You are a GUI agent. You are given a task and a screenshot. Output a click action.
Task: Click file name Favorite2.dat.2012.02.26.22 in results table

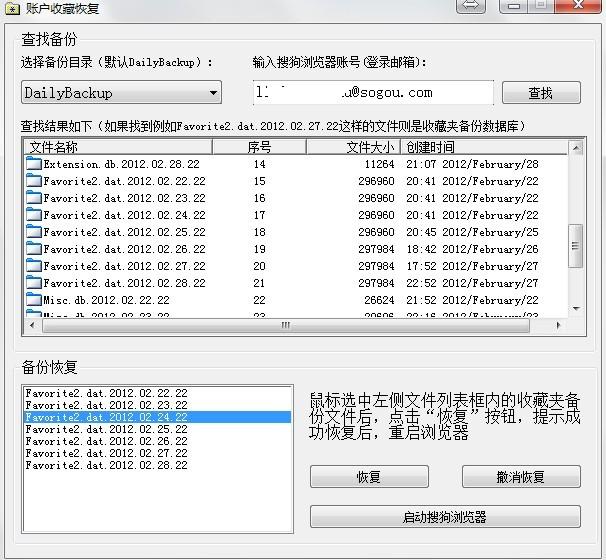tap(124, 249)
